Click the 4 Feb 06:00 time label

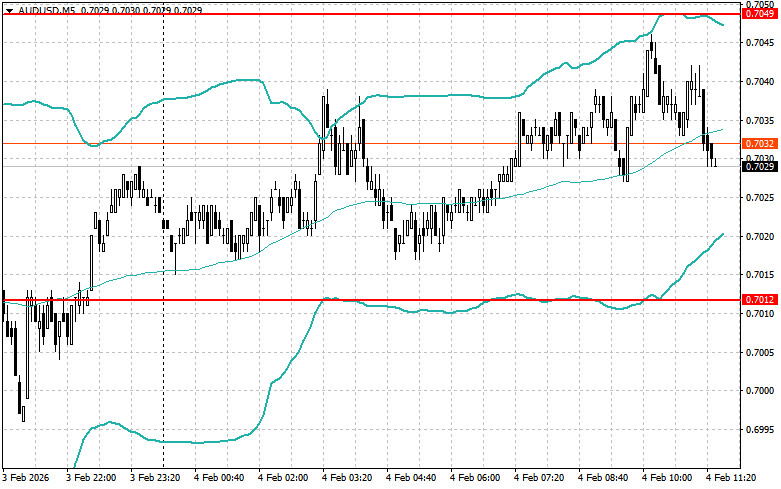click(x=475, y=478)
